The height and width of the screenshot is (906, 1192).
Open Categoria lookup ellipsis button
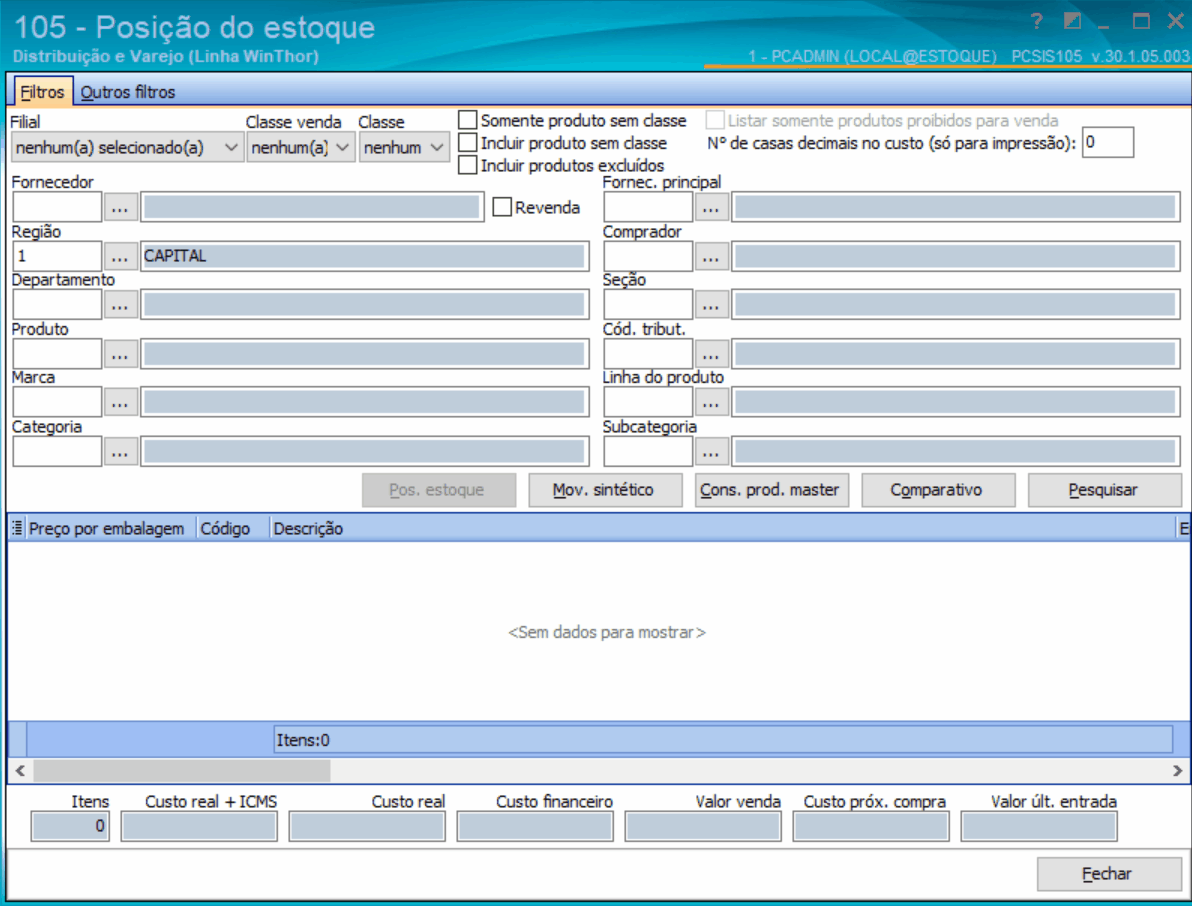pos(120,451)
